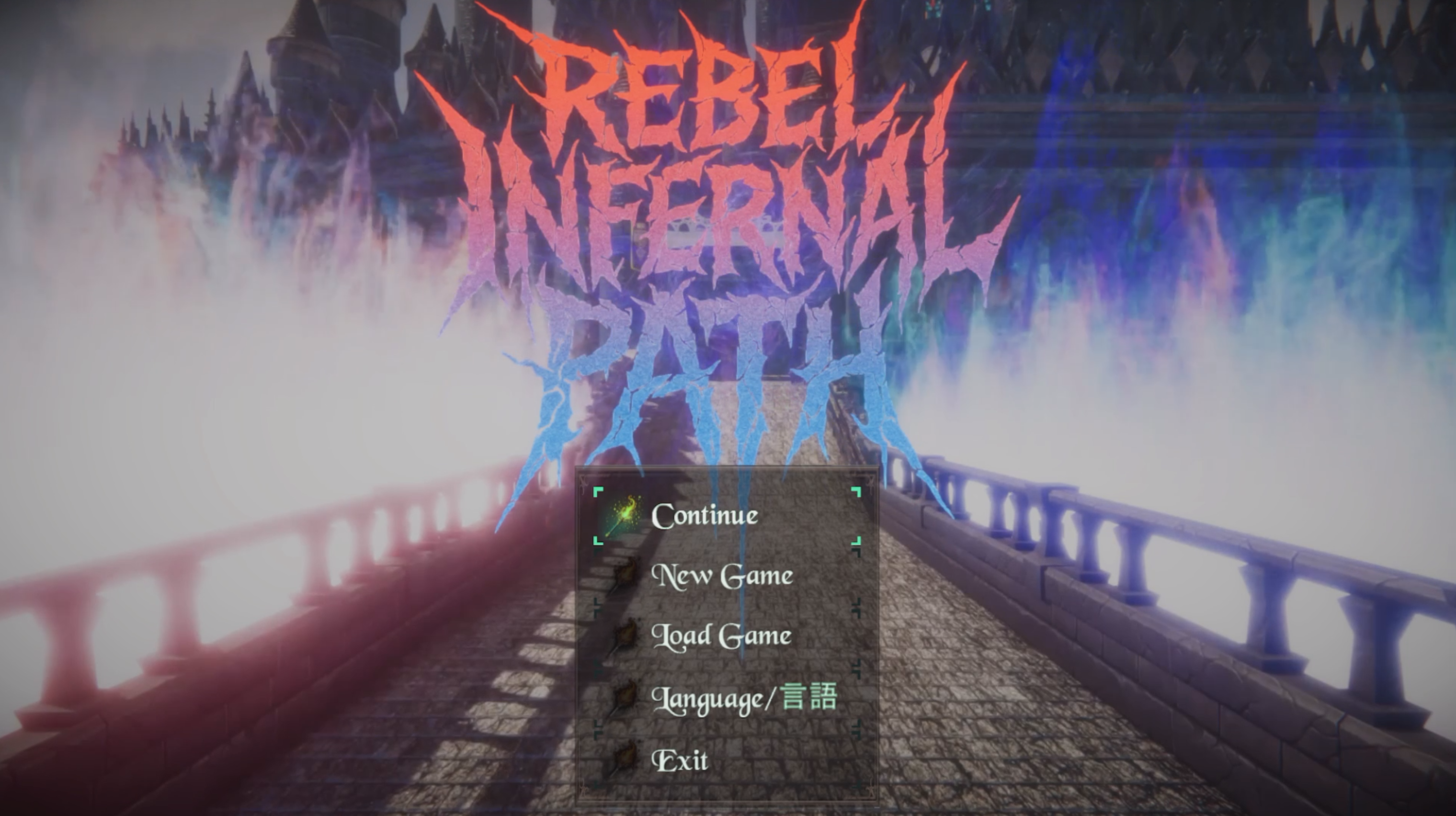The height and width of the screenshot is (816, 1456).
Task: Open the Load Game menu entry
Action: [x=721, y=637]
